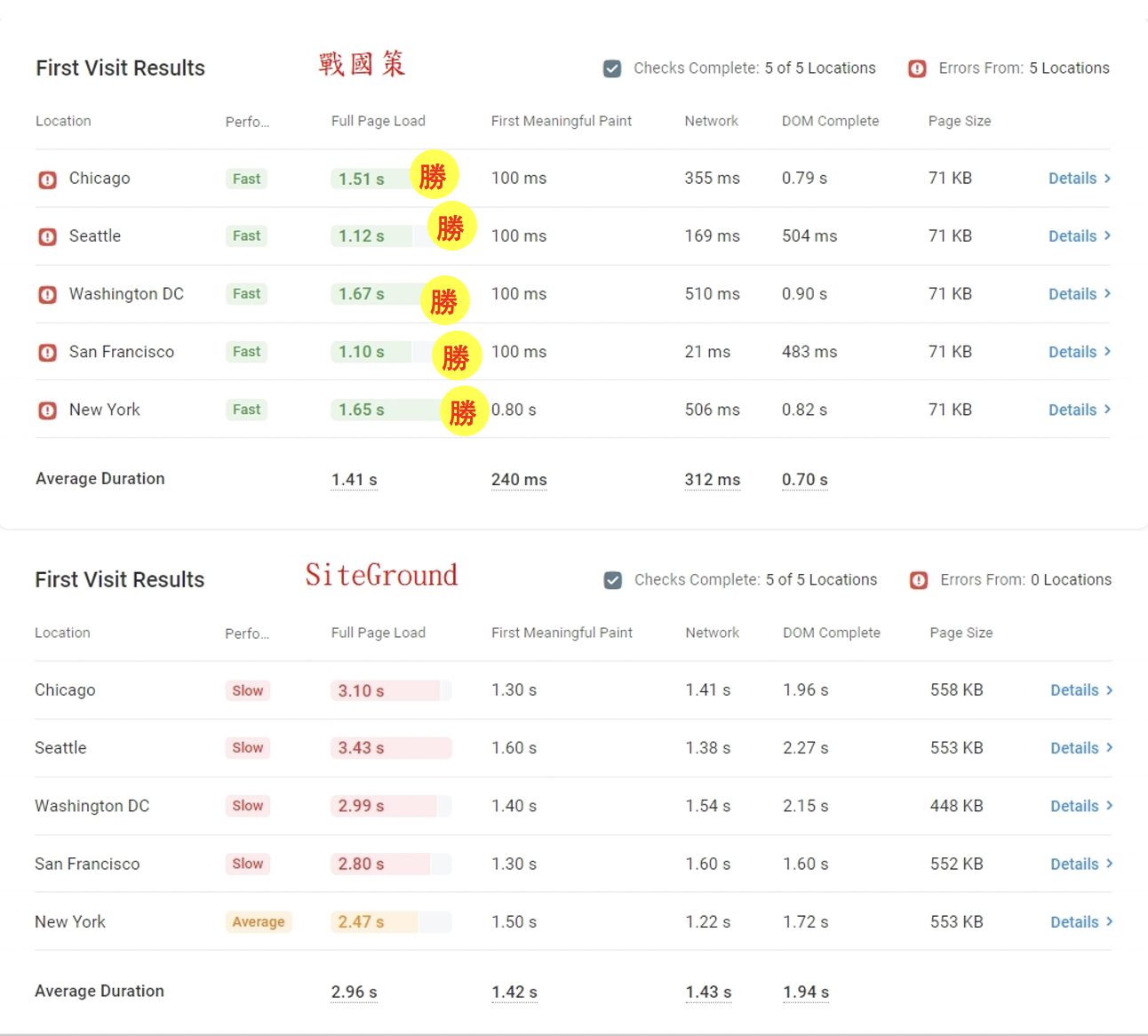Click top table 'Page Size' column header
The image size is (1148, 1036).
pyautogui.click(x=960, y=121)
